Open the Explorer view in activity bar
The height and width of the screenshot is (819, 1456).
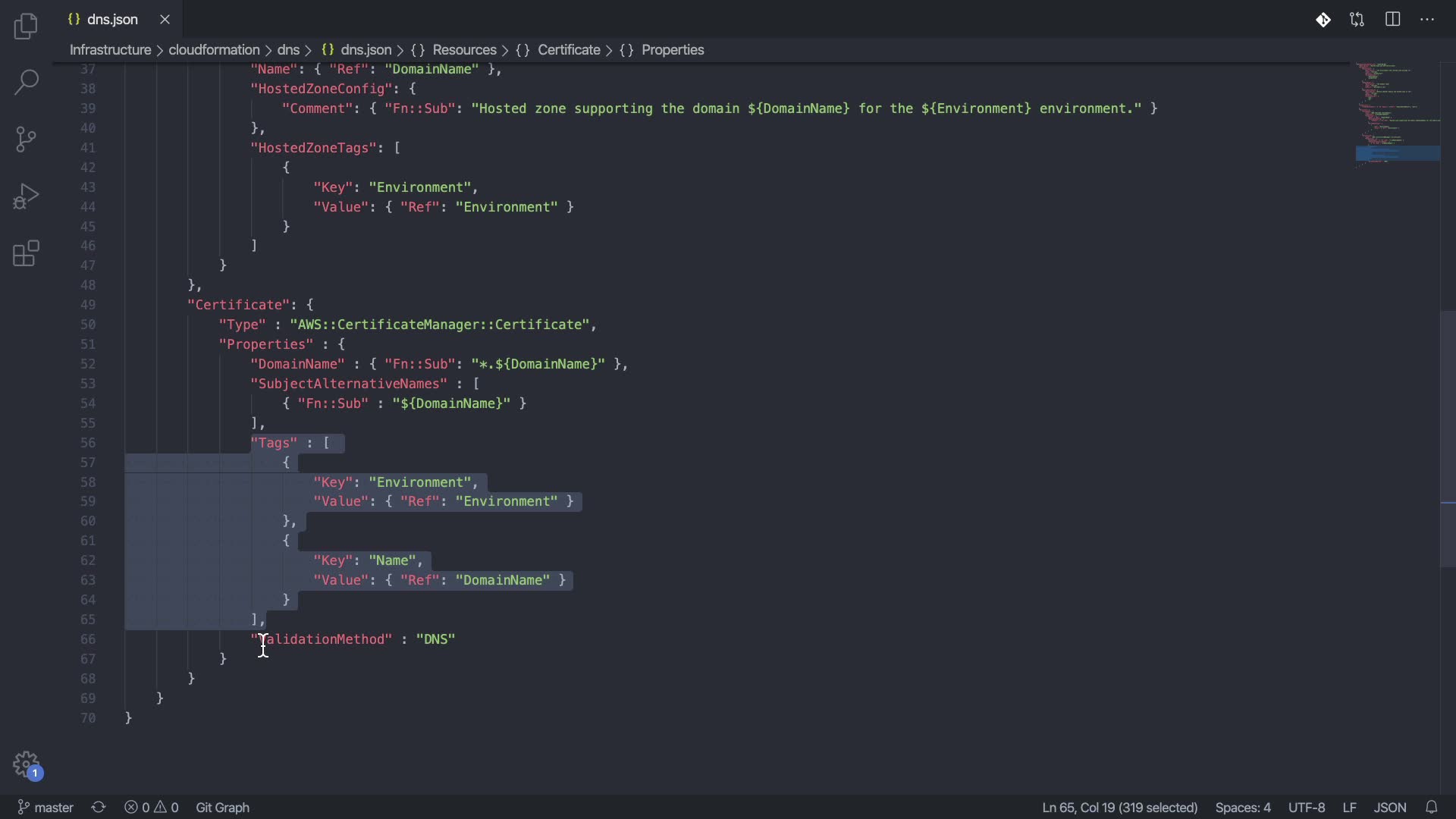click(x=26, y=27)
